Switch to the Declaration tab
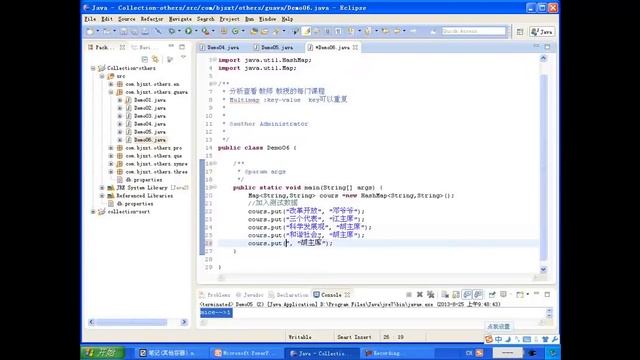The width and height of the screenshot is (640, 360). [288, 295]
